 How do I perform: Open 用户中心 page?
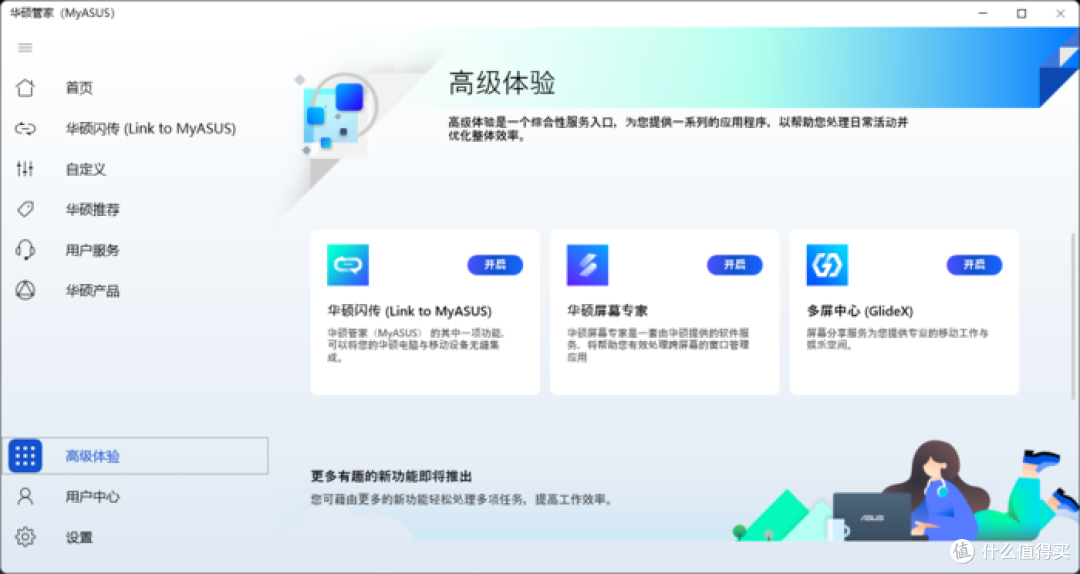(93, 496)
